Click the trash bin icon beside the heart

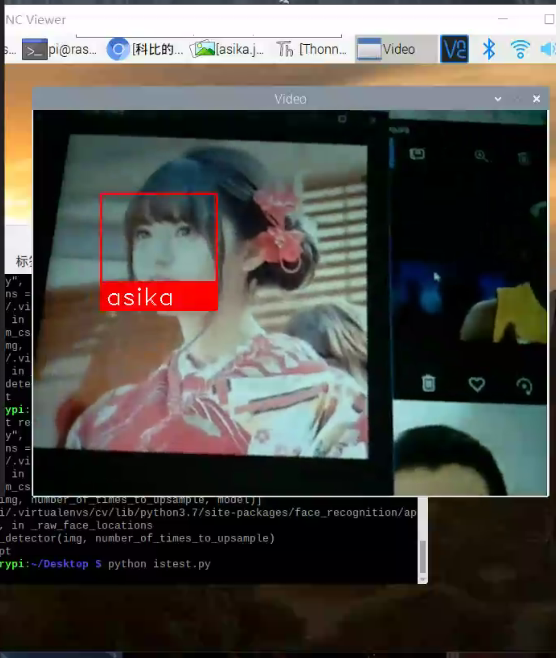click(x=428, y=383)
